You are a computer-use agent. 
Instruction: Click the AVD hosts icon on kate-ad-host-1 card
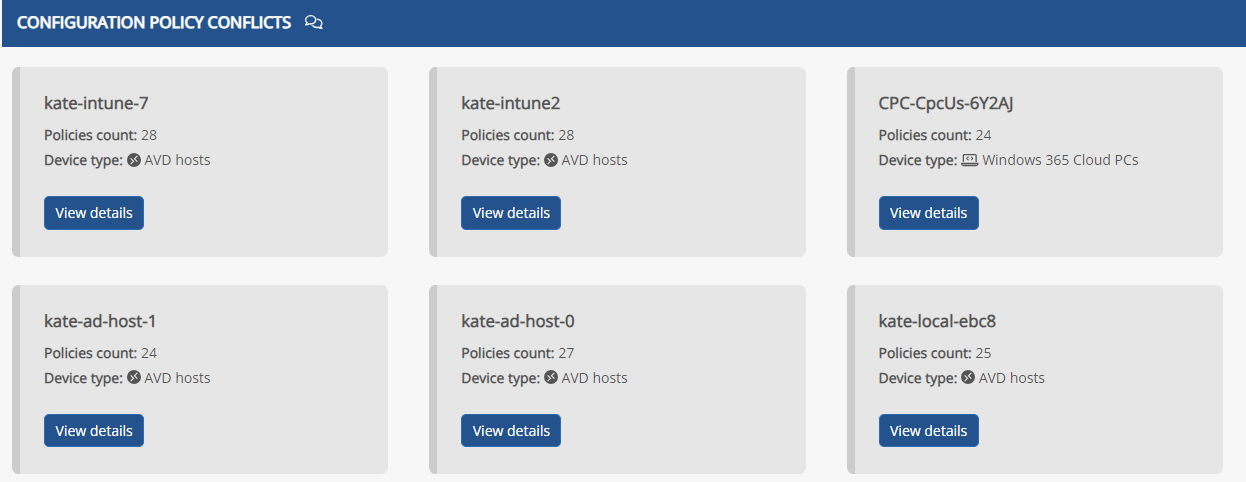click(x=134, y=378)
